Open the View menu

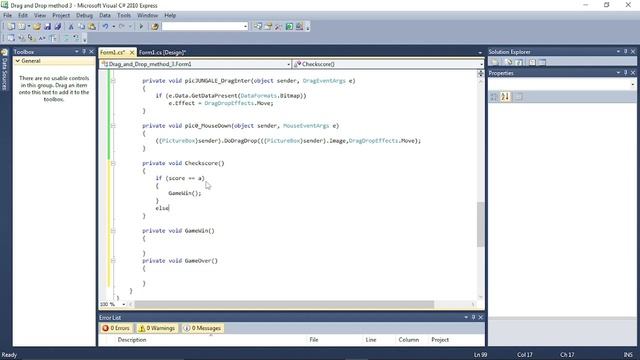click(40, 16)
